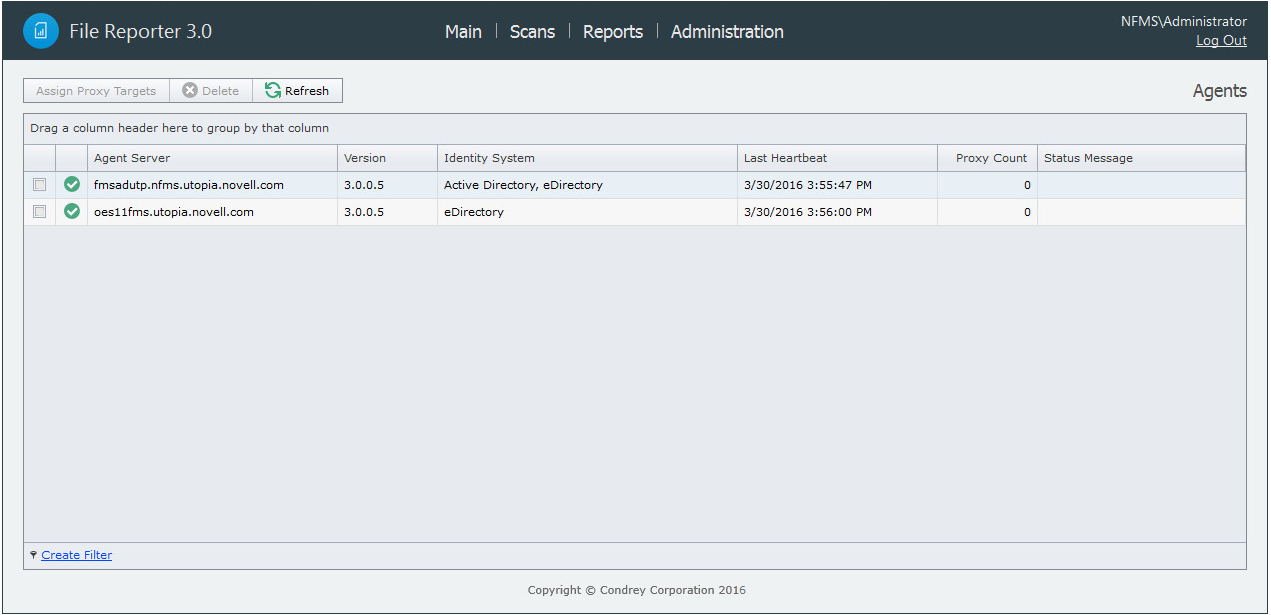Open the Create Filter link
Screen dimensions: 1271x615
coord(77,555)
